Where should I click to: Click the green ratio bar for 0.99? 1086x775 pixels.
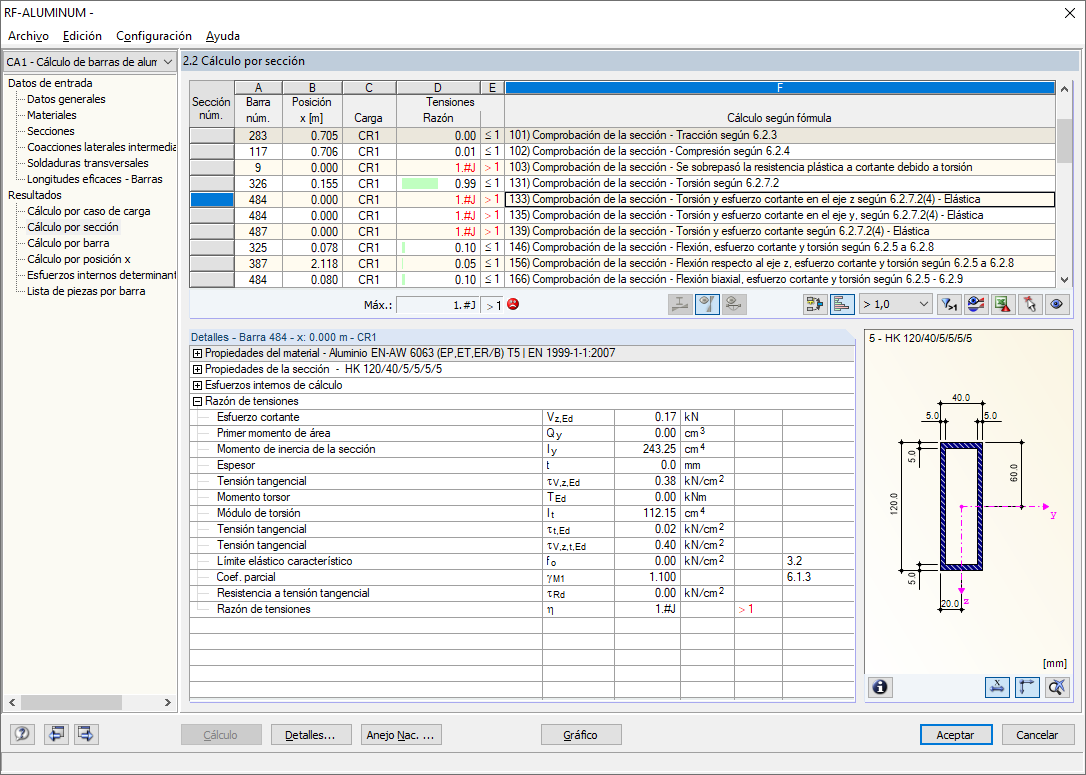420,184
